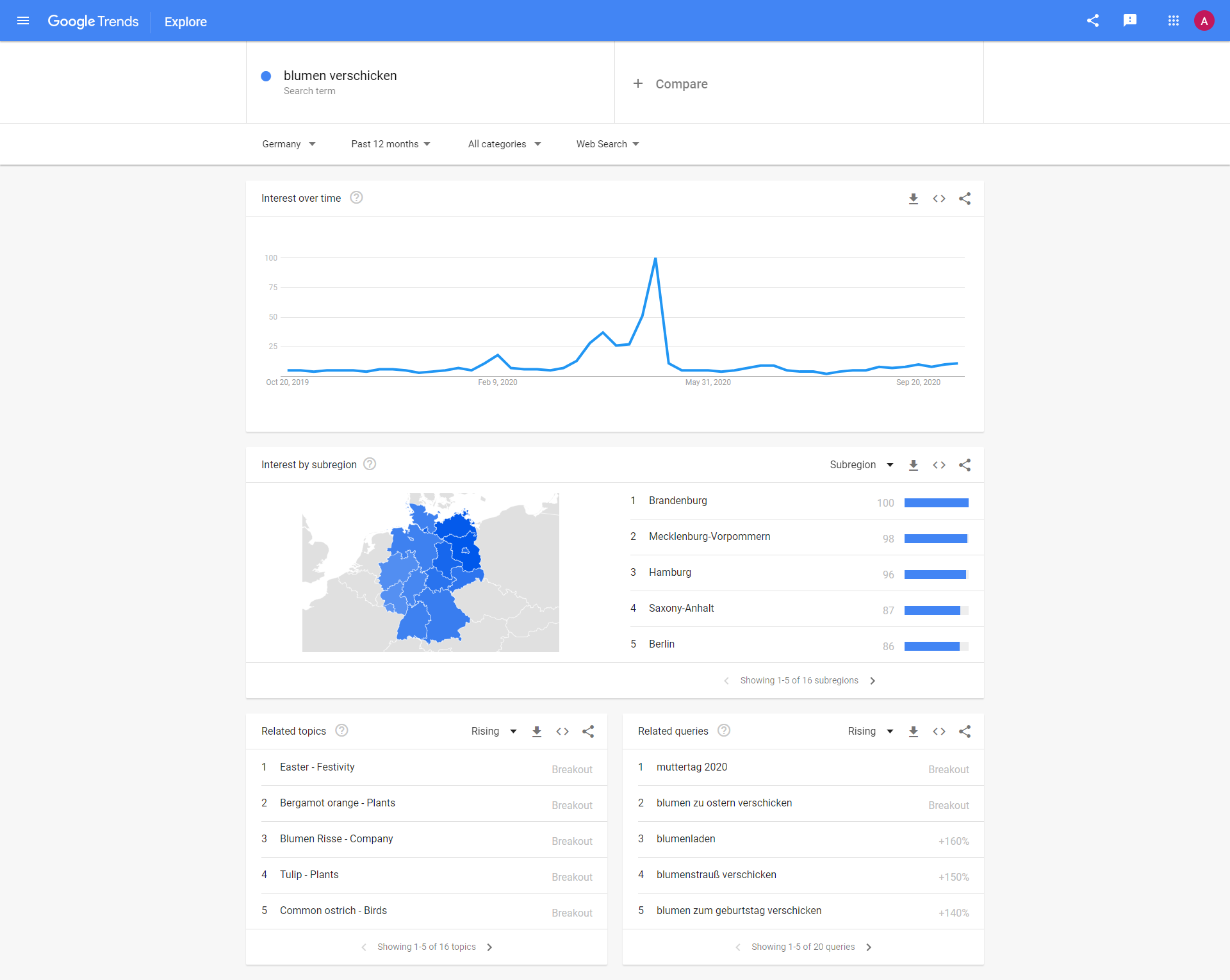Screen dimensions: 1230x980
Task: Click the blue bar for Saxony-Anhalt
Action: tap(932, 610)
